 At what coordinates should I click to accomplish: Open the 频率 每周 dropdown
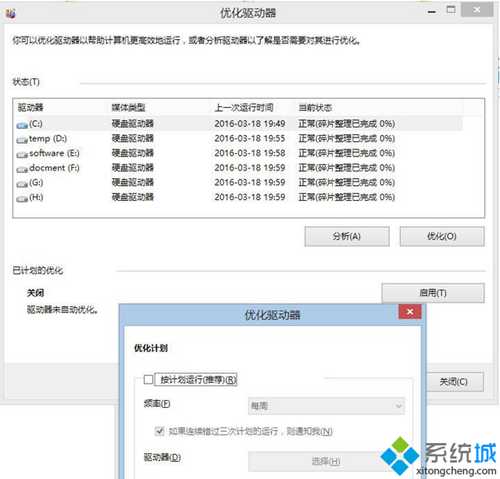tap(326, 406)
